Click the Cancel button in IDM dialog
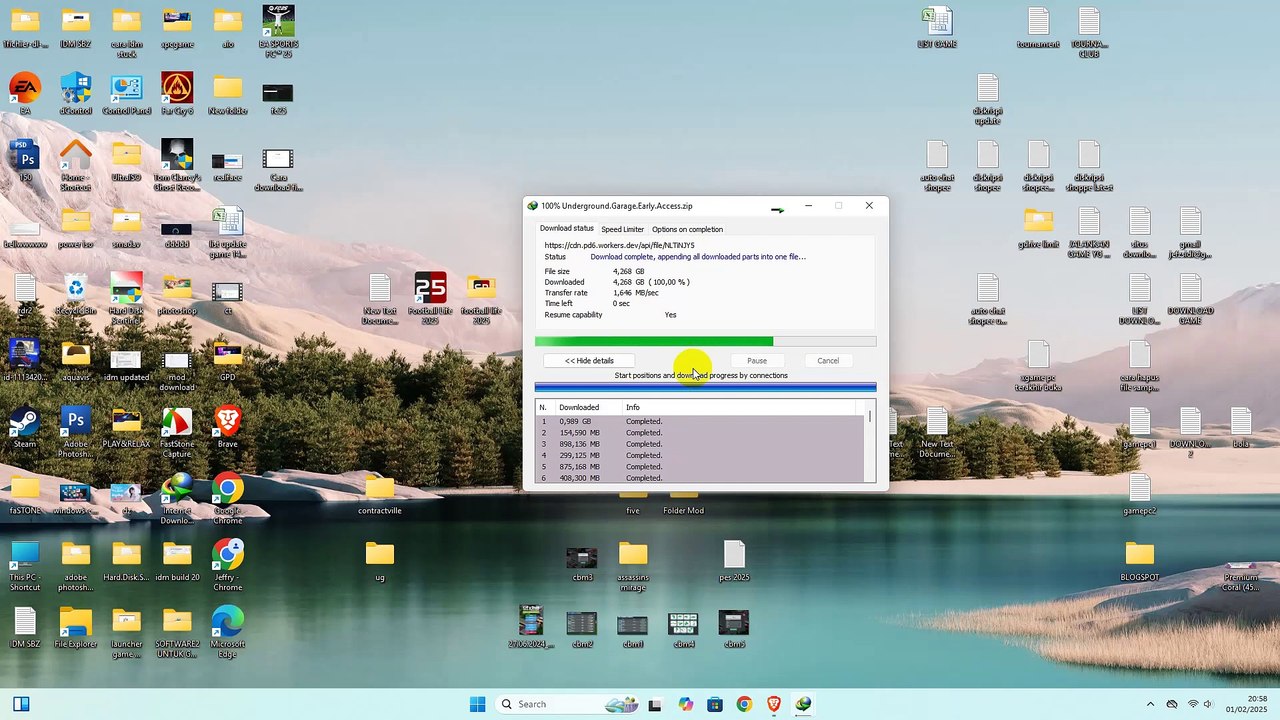The height and width of the screenshot is (720, 1280). point(828,361)
